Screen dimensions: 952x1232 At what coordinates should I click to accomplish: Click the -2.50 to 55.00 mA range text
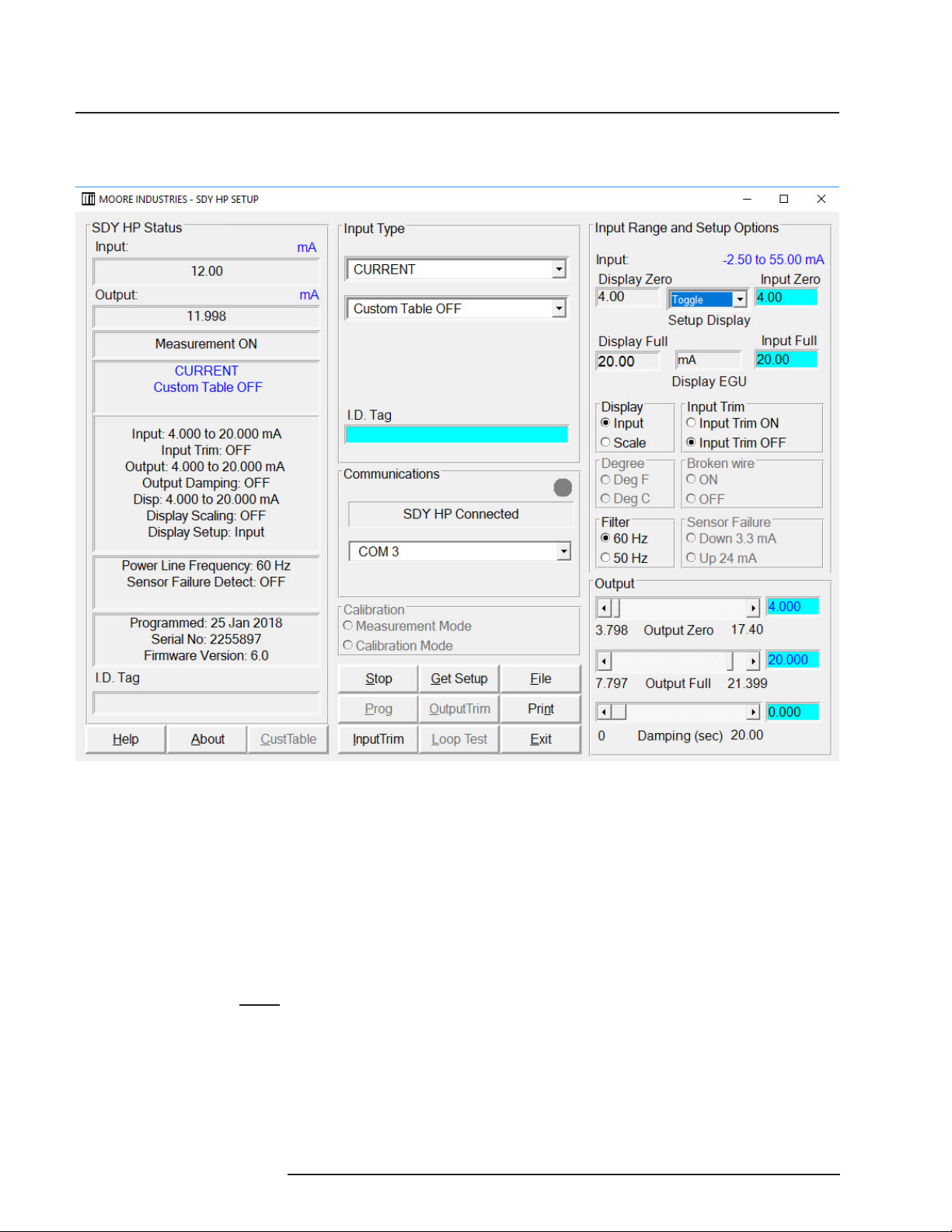773,260
